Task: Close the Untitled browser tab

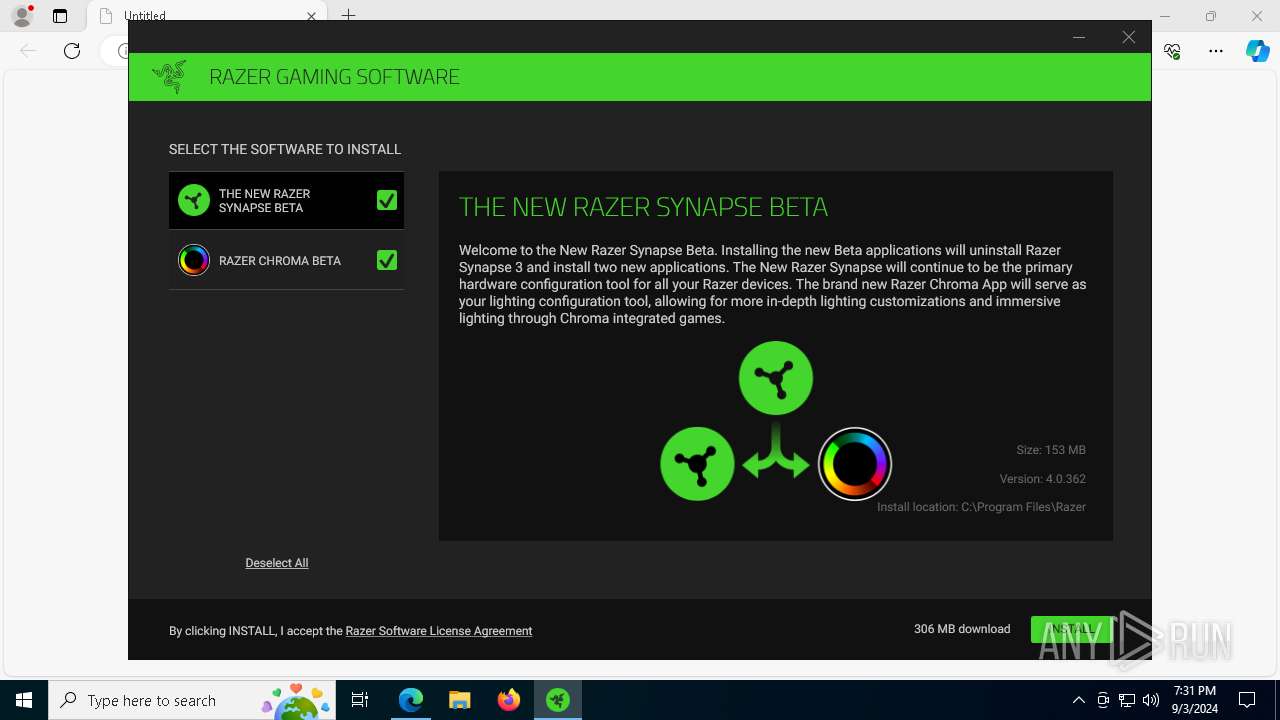Action: point(311,16)
